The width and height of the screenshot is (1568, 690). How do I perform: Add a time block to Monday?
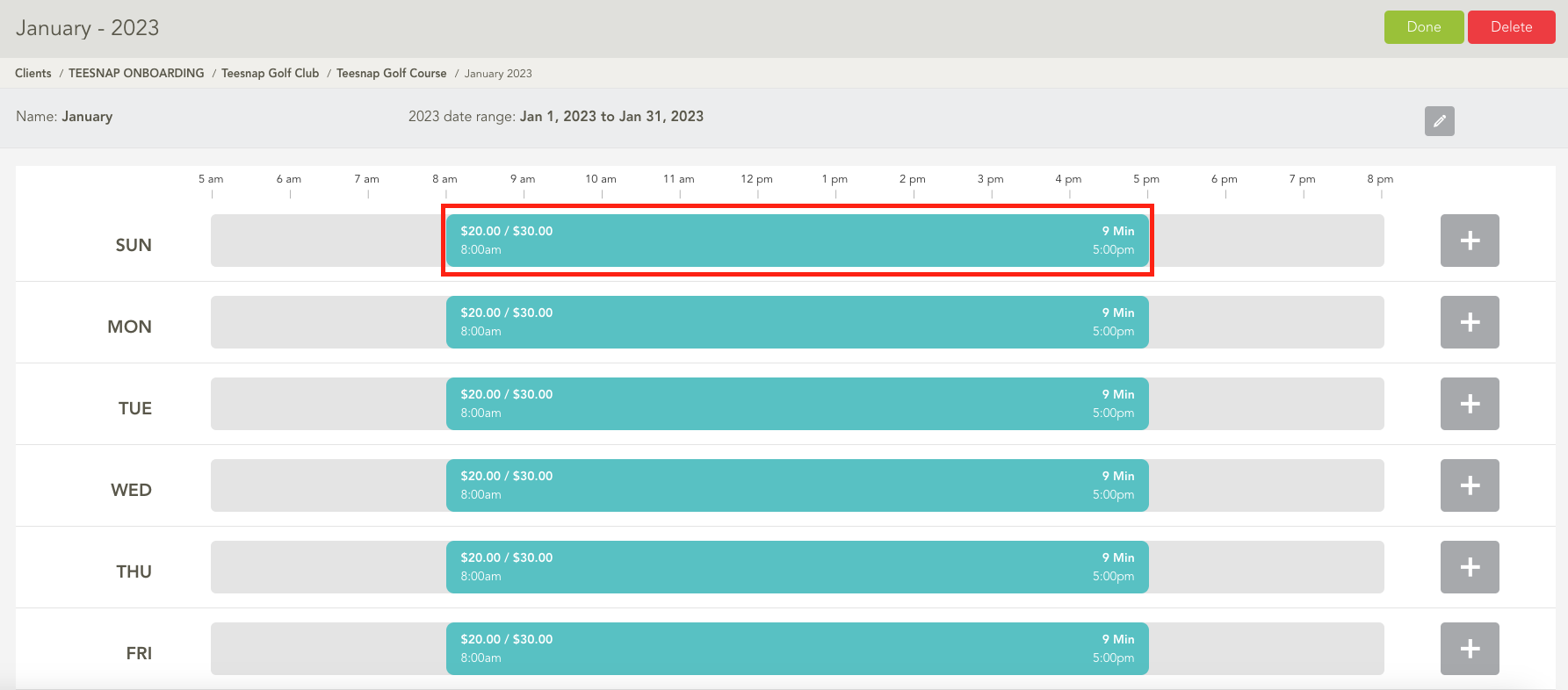1469,322
